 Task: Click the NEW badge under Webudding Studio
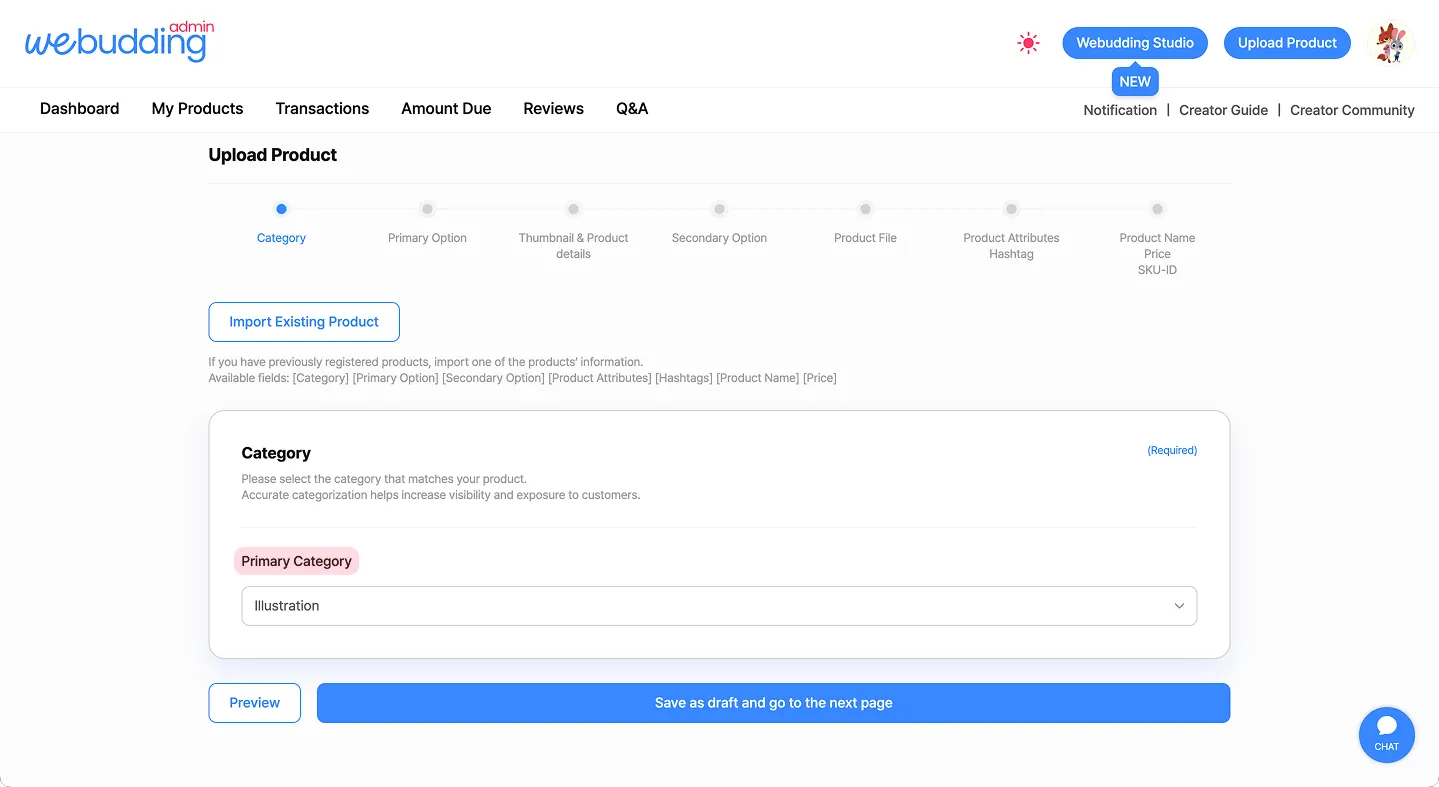(1134, 82)
